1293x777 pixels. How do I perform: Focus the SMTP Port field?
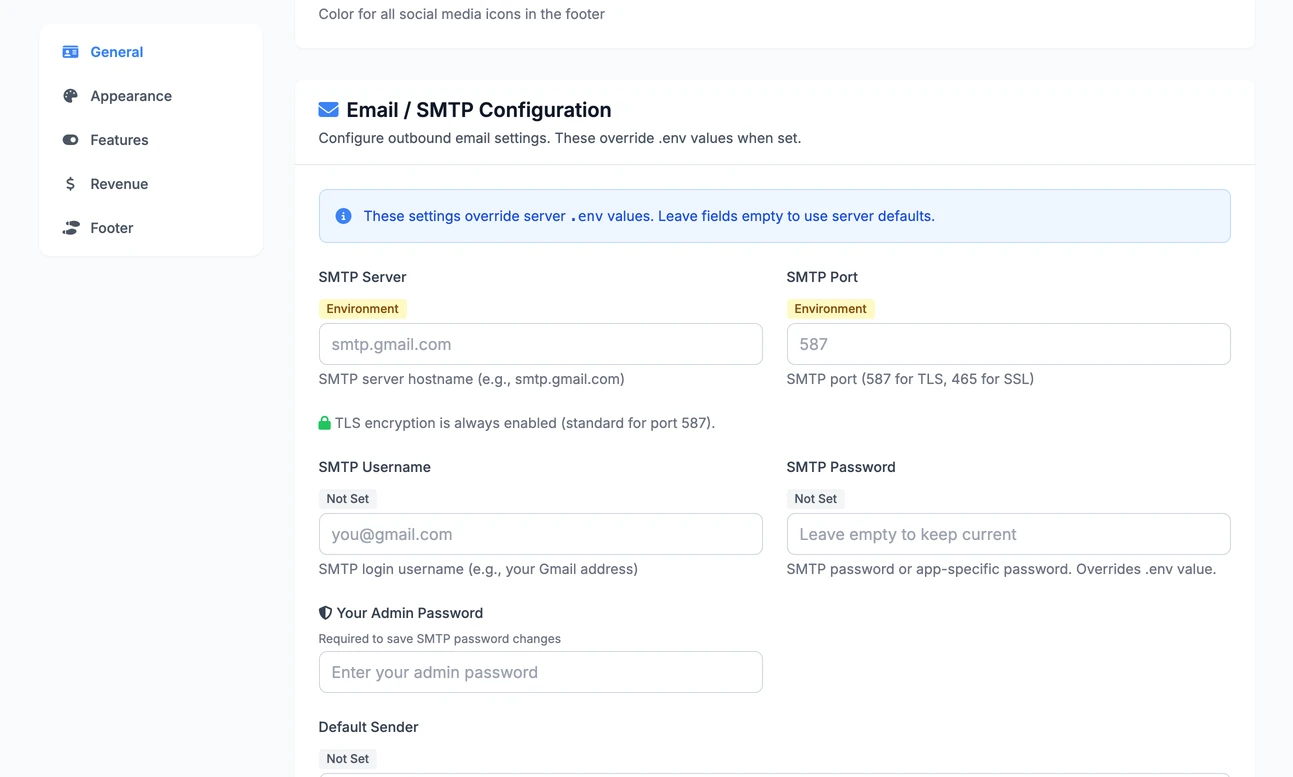[1008, 344]
